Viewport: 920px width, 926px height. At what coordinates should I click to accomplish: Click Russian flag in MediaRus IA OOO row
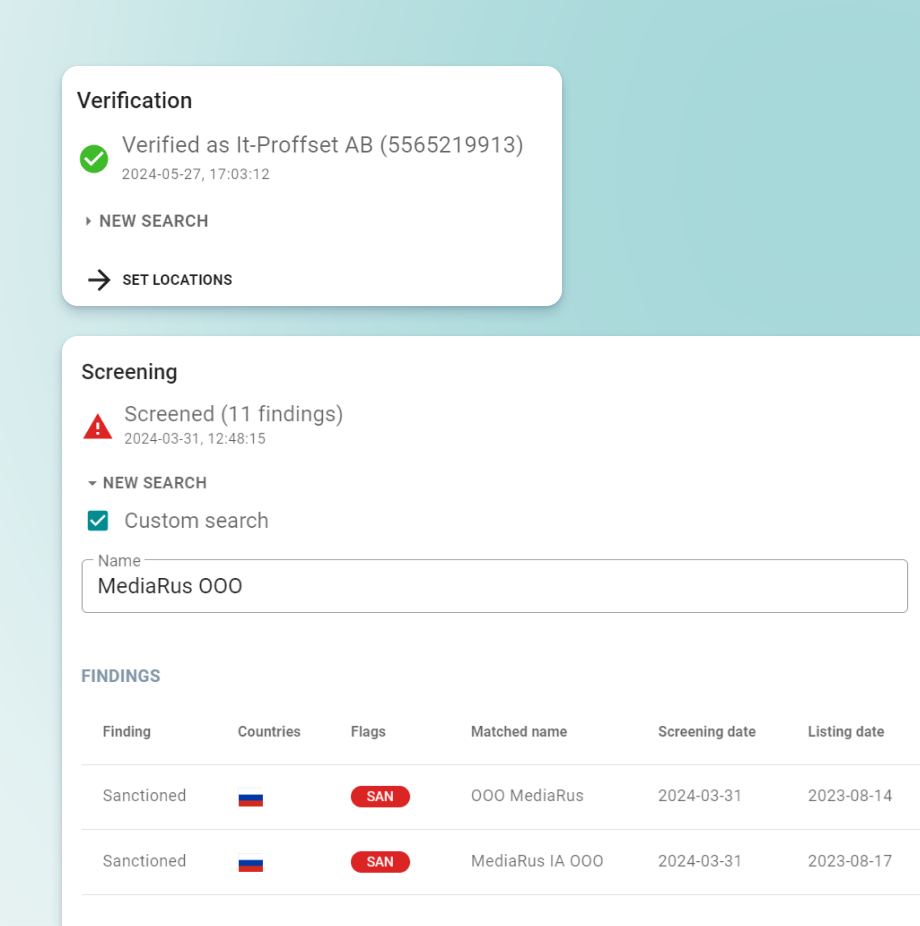[250, 862]
